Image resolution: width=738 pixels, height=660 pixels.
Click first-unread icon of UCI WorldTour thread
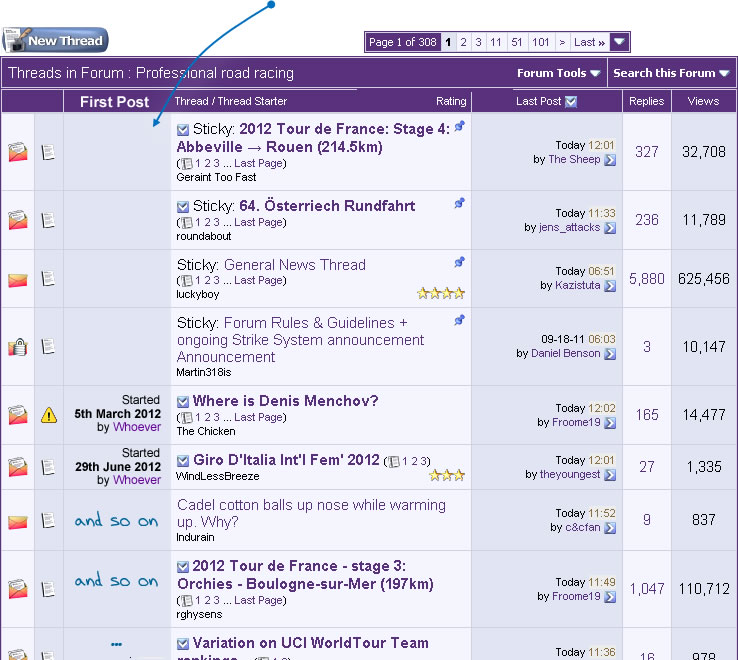183,644
